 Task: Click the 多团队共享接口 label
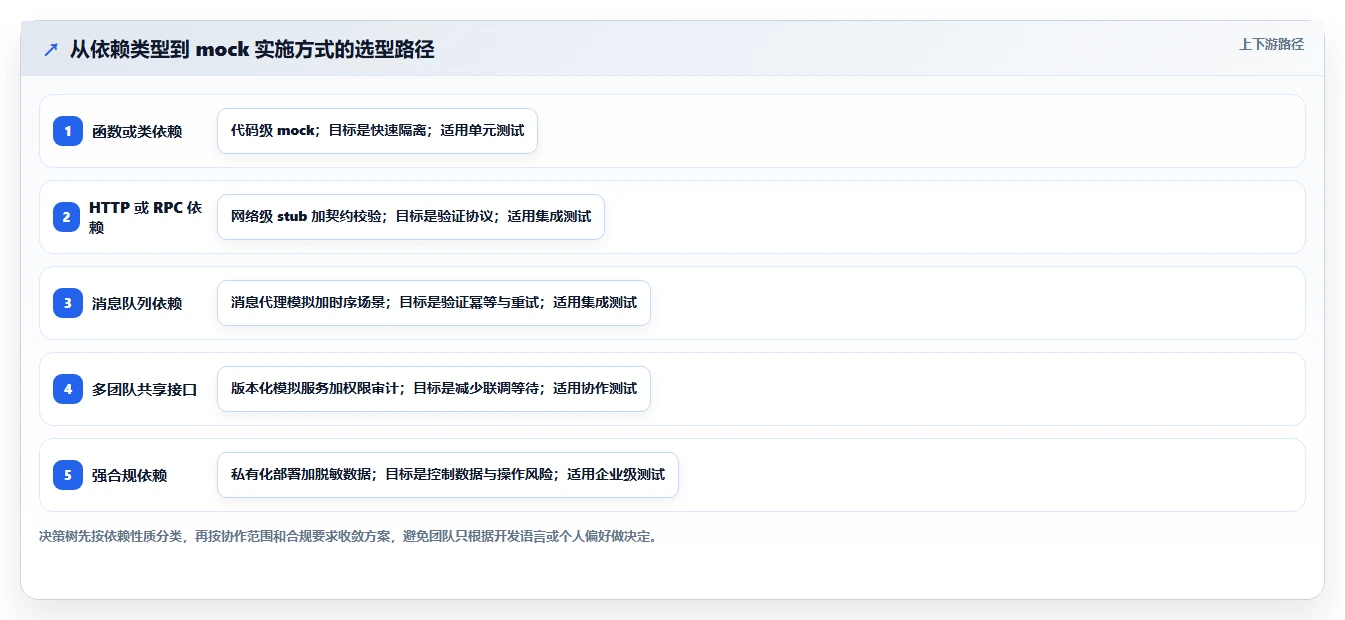[x=145, y=389]
